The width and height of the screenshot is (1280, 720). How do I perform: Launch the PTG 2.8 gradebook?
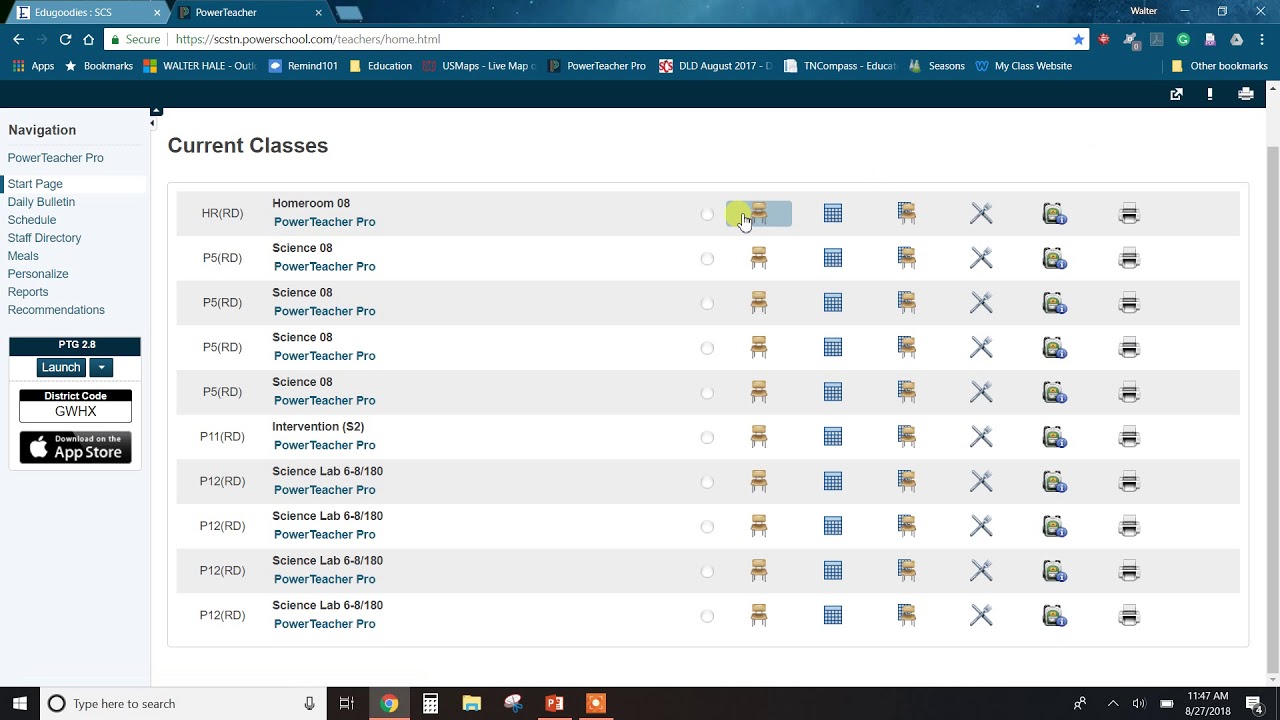click(61, 368)
